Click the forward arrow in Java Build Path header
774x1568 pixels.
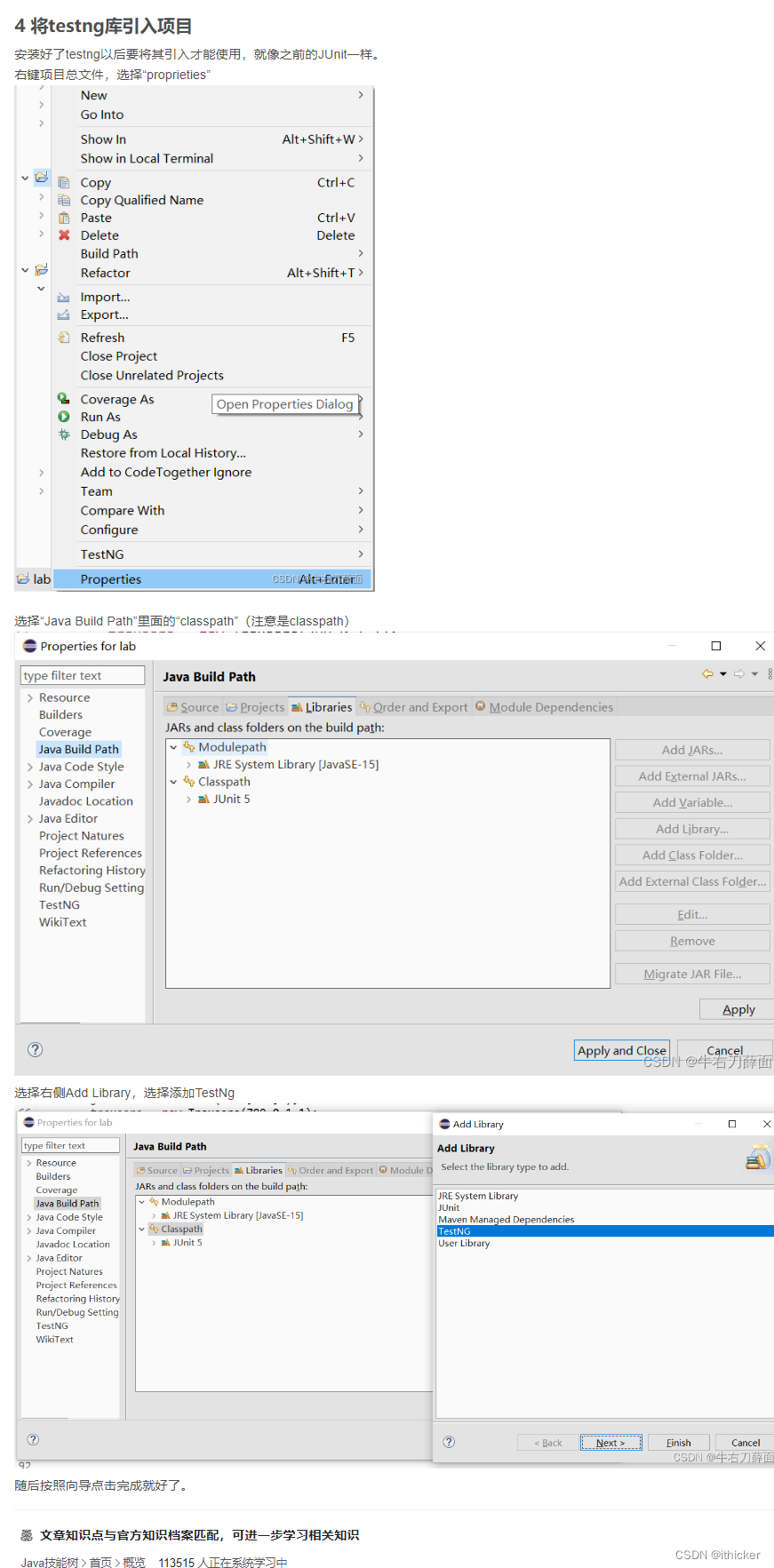click(x=739, y=674)
